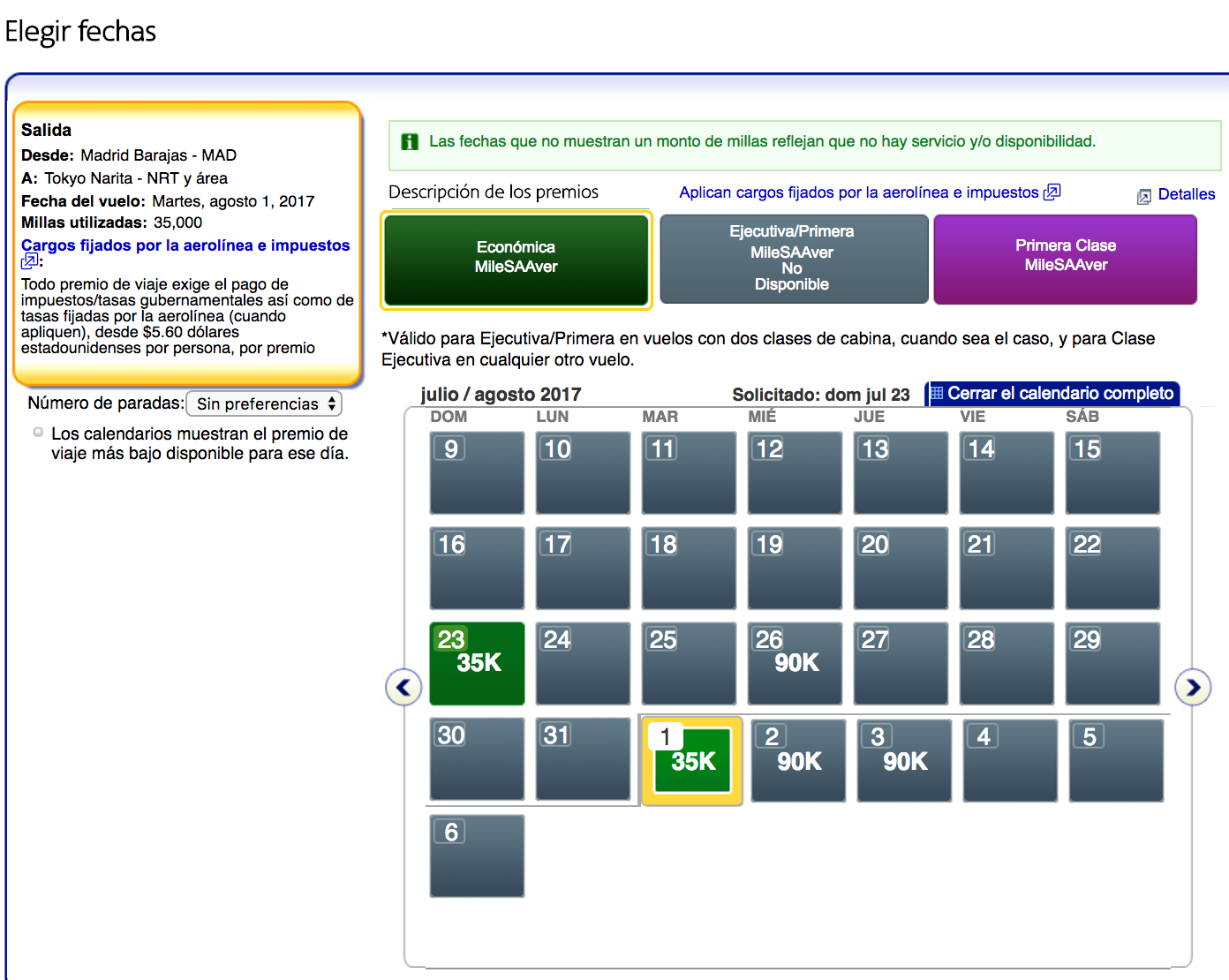Click calendar day 10

583,472
